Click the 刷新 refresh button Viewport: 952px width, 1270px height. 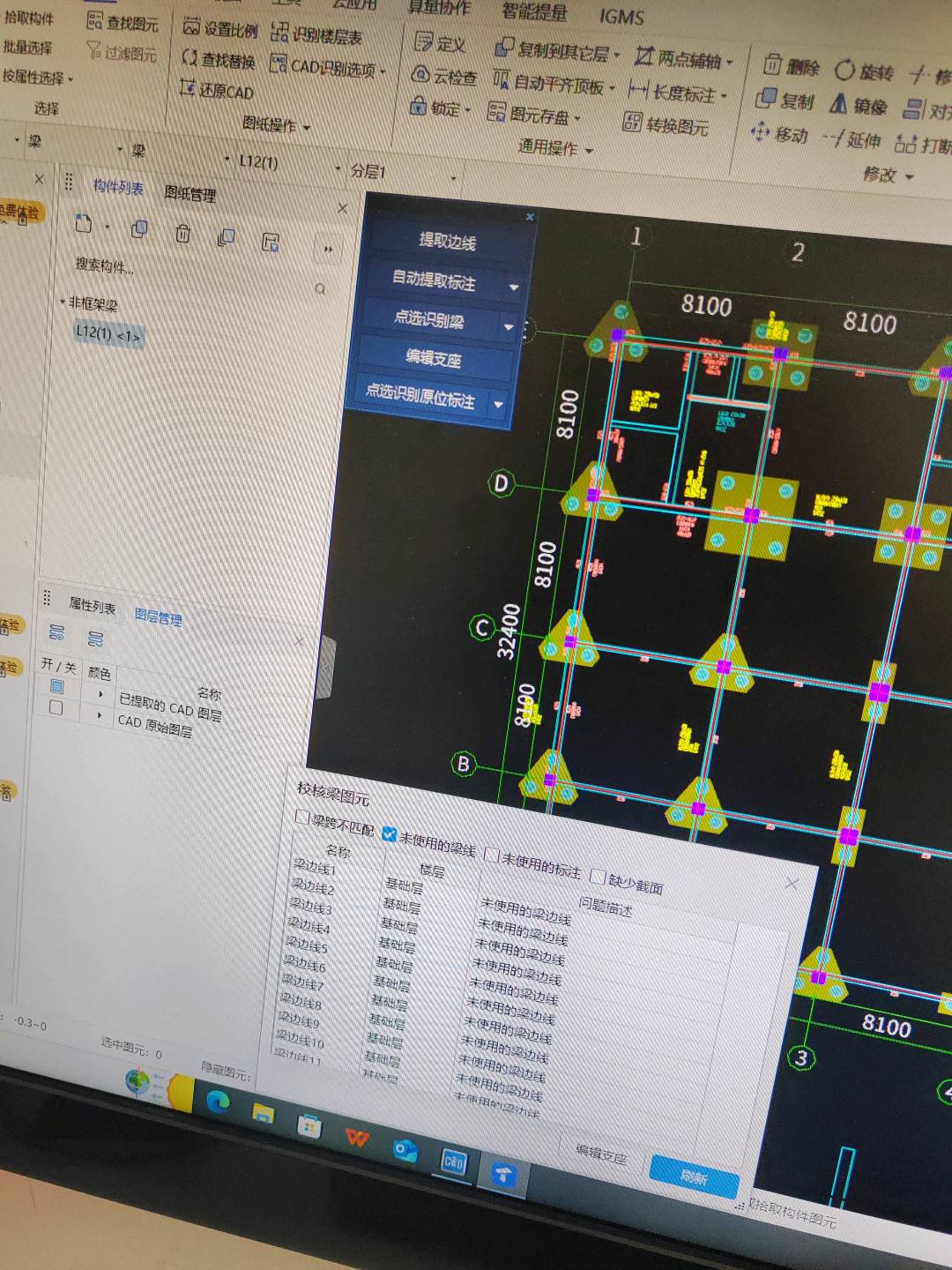click(x=694, y=1177)
